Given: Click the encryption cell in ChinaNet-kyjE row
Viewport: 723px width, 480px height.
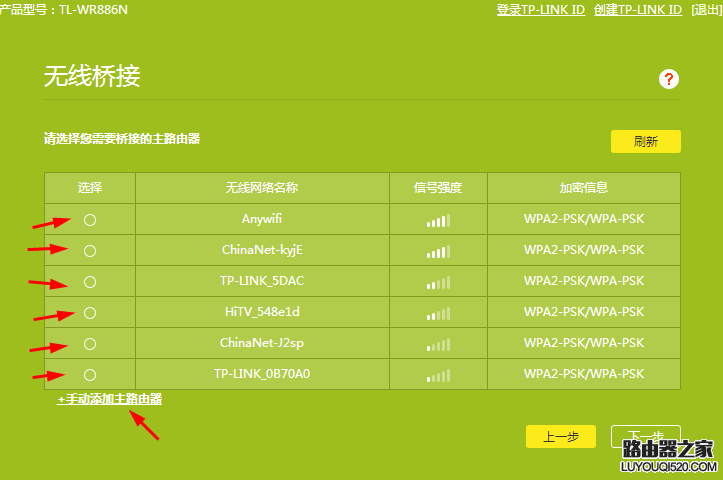Looking at the screenshot, I should pyautogui.click(x=584, y=250).
